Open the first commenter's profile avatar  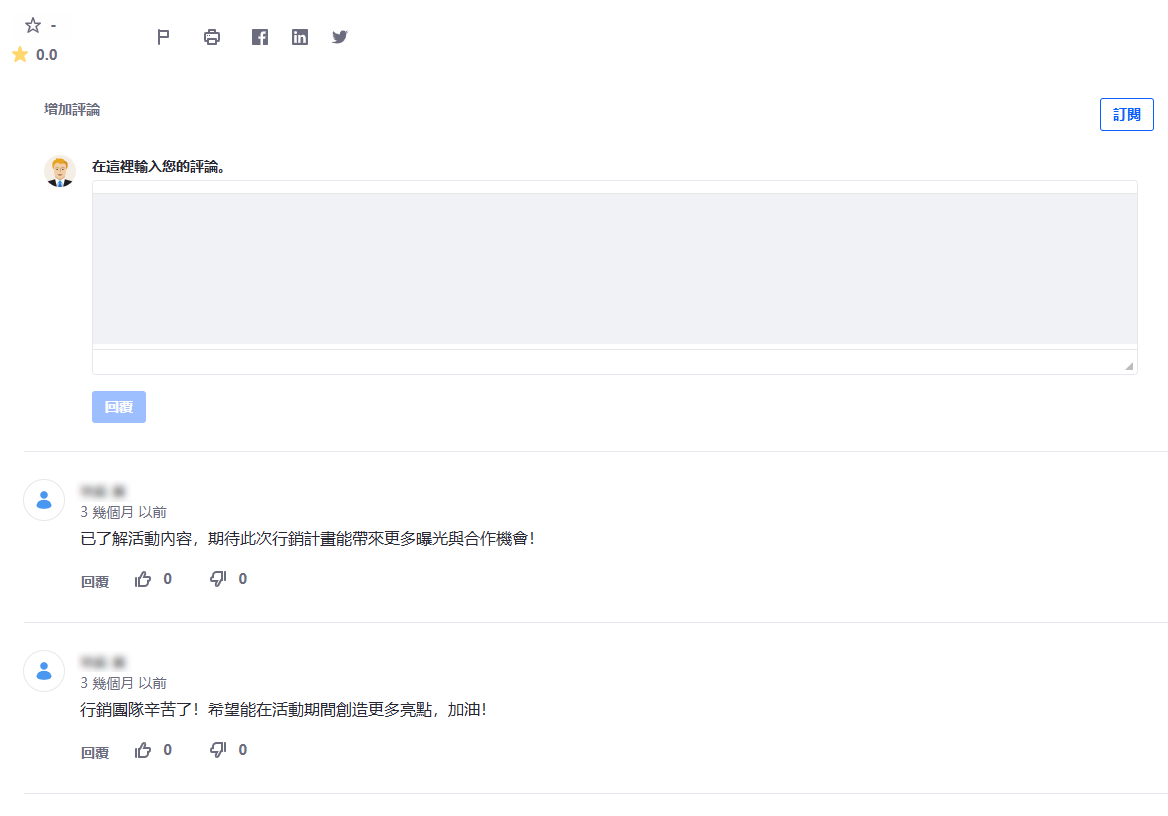pos(44,500)
